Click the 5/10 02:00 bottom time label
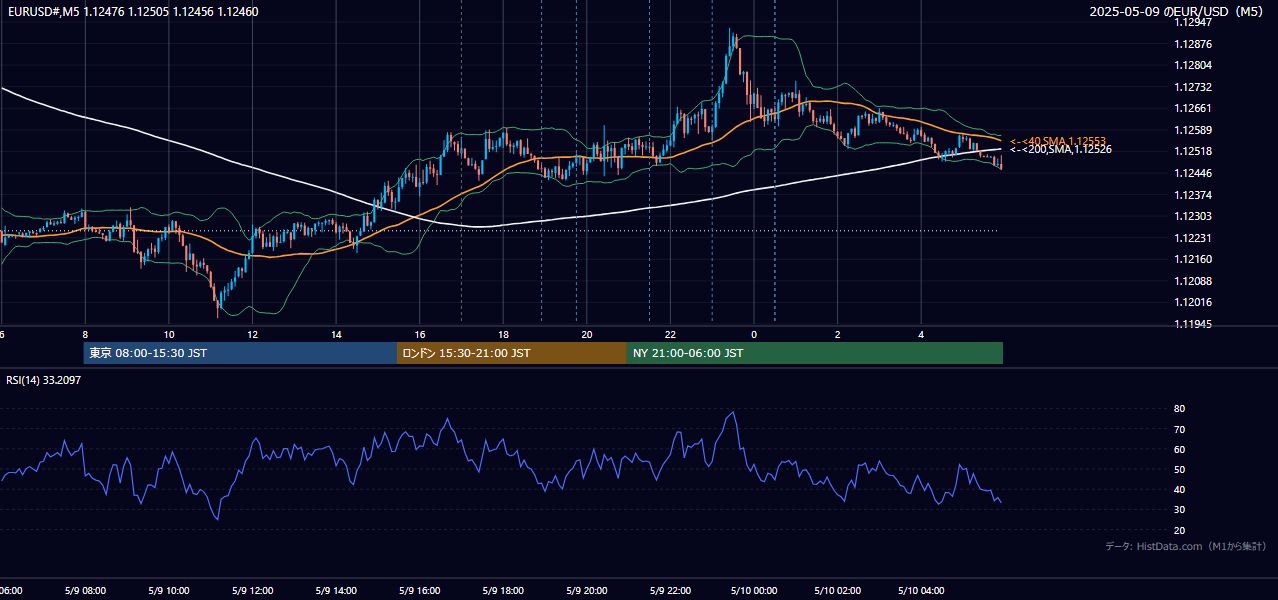1278x600 pixels. tap(837, 590)
